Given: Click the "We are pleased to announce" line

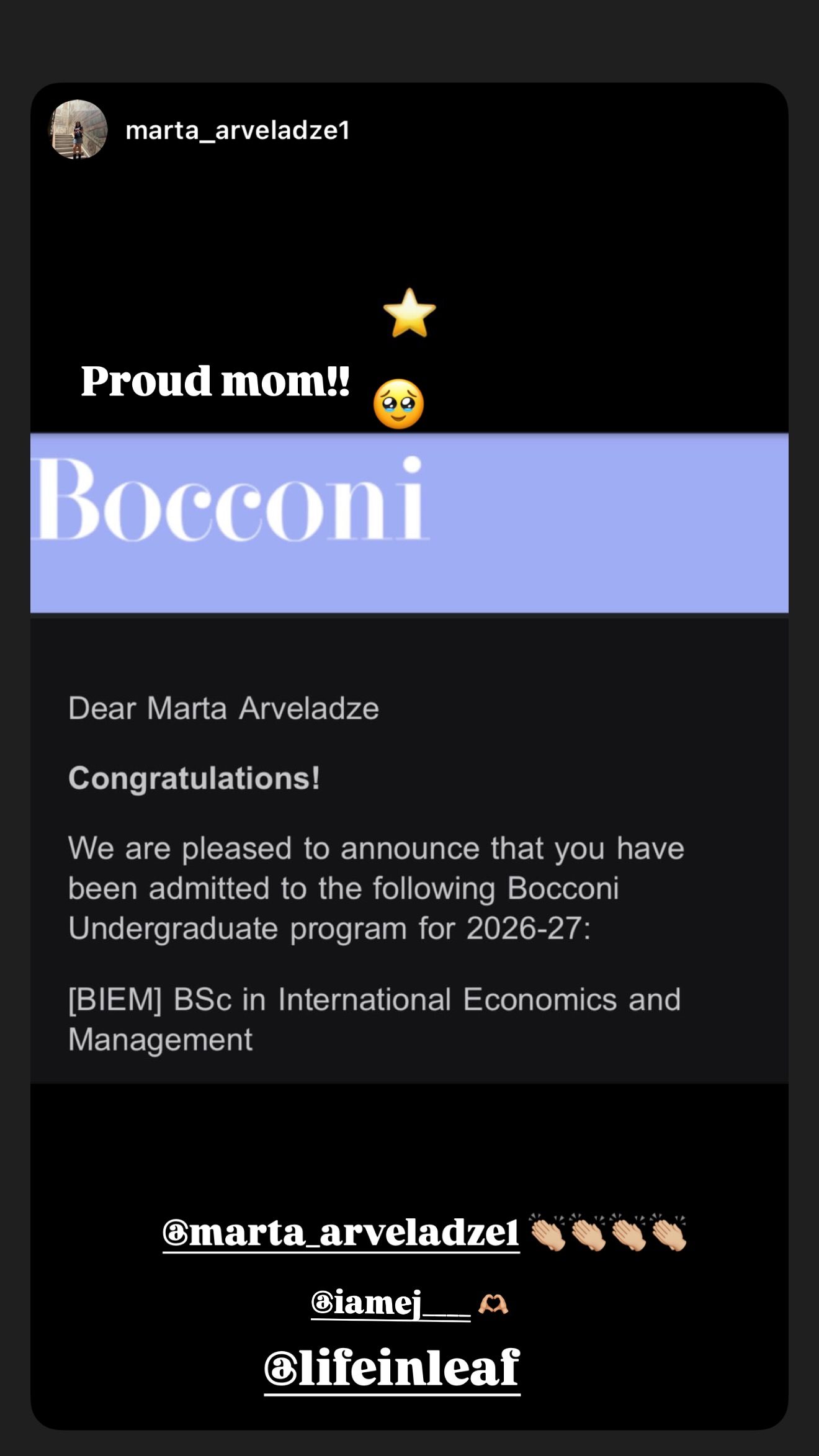Looking at the screenshot, I should click(375, 848).
